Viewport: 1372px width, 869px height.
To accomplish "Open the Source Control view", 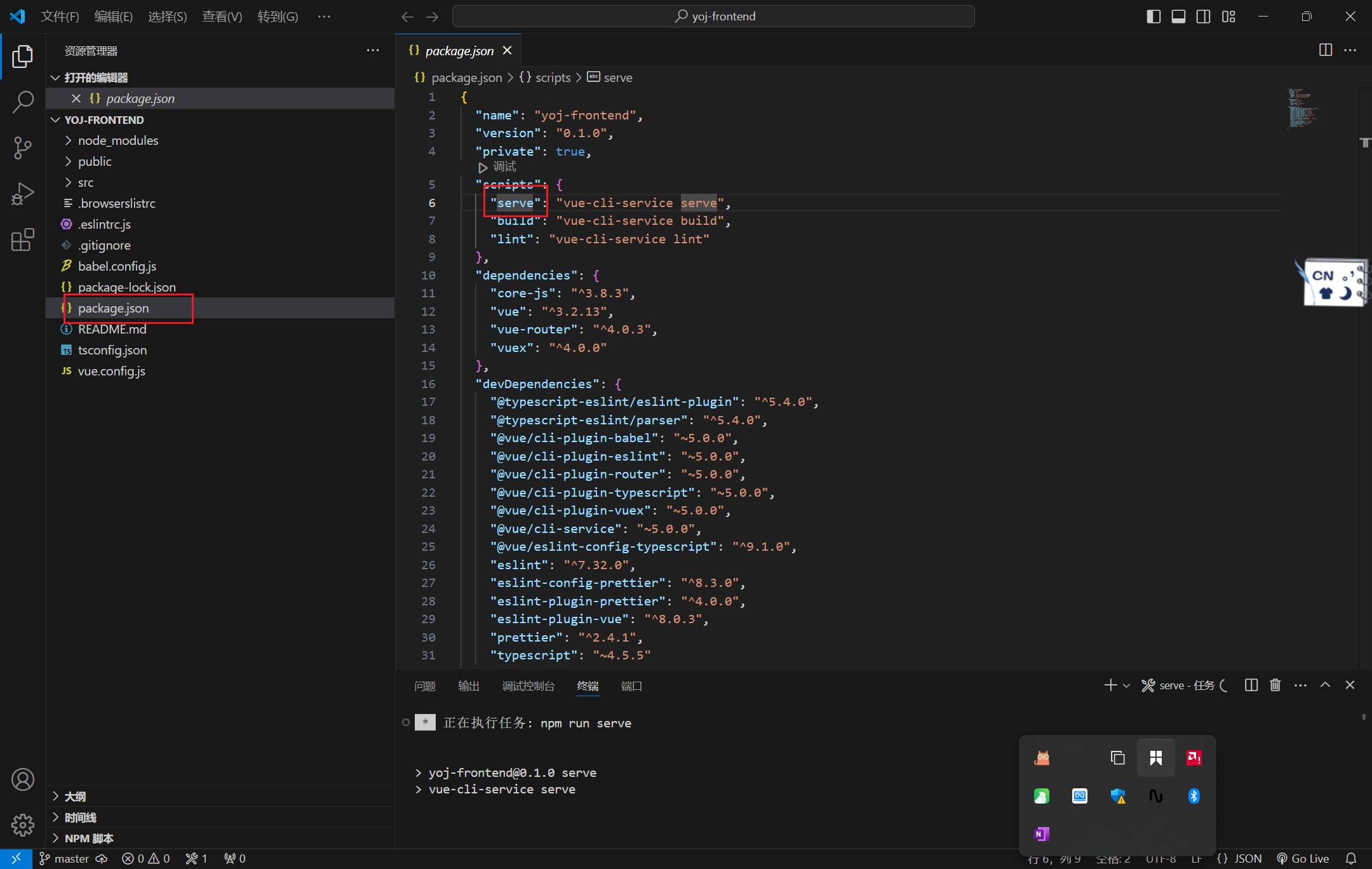I will tap(22, 148).
